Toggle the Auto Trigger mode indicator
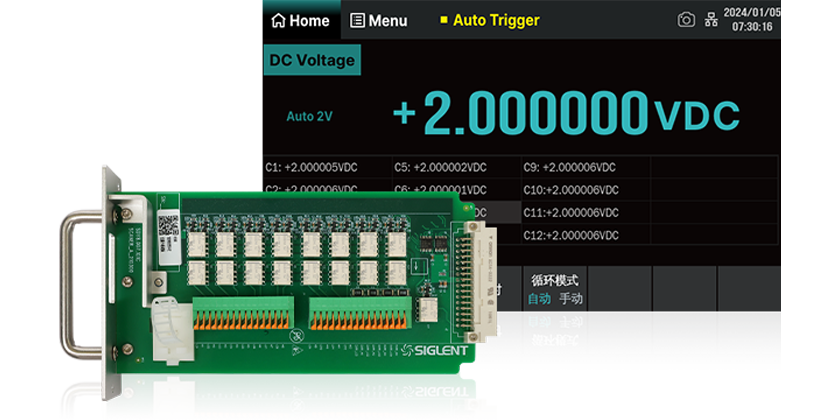The width and height of the screenshot is (840, 420). point(490,20)
